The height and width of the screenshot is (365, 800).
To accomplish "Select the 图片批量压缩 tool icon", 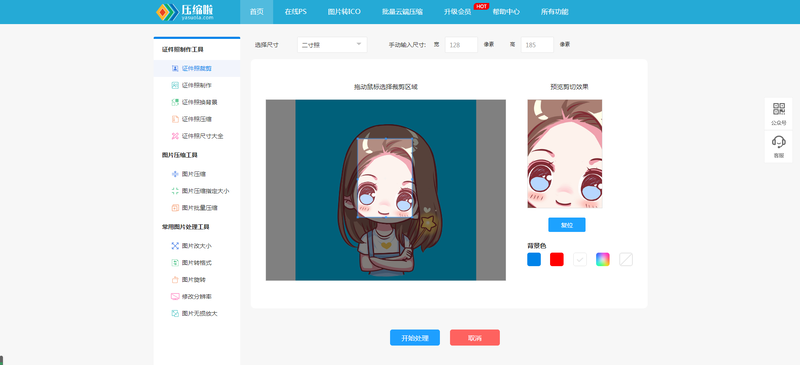I will [x=175, y=208].
